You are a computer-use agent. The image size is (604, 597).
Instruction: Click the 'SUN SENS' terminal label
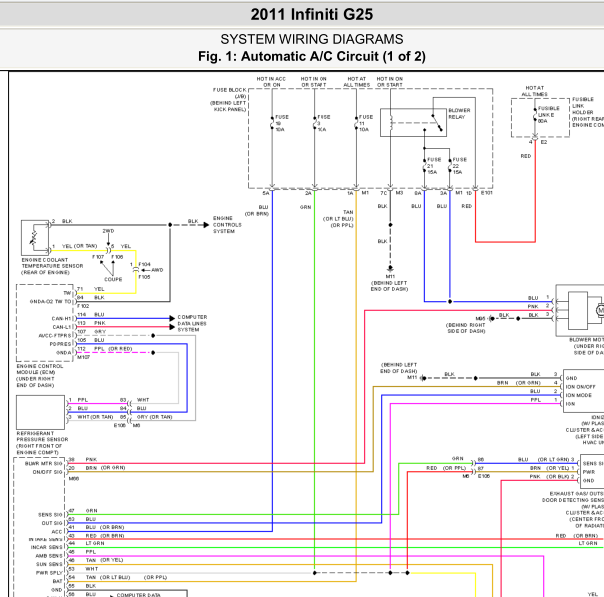[x=49, y=564]
